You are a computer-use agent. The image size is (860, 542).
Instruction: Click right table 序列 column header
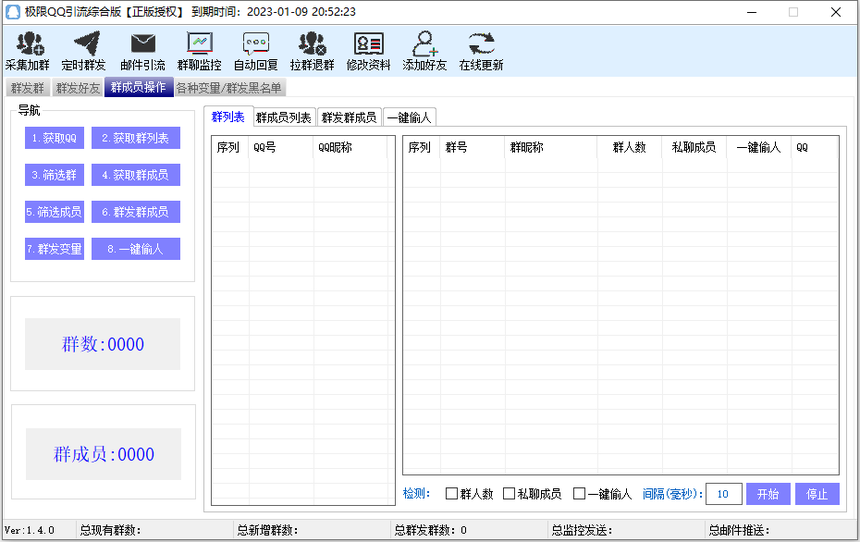(421, 148)
